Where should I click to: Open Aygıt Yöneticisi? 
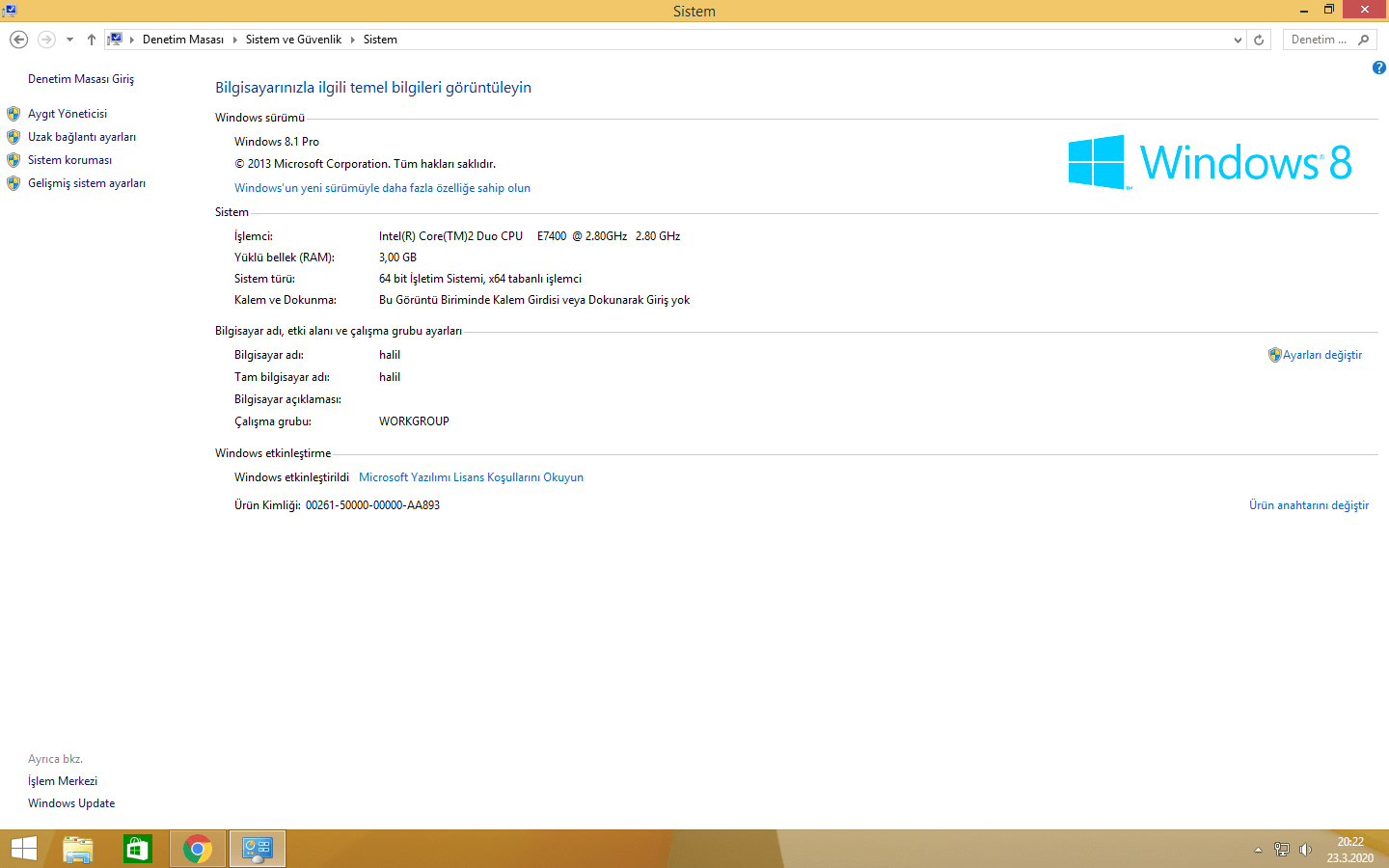coord(68,114)
